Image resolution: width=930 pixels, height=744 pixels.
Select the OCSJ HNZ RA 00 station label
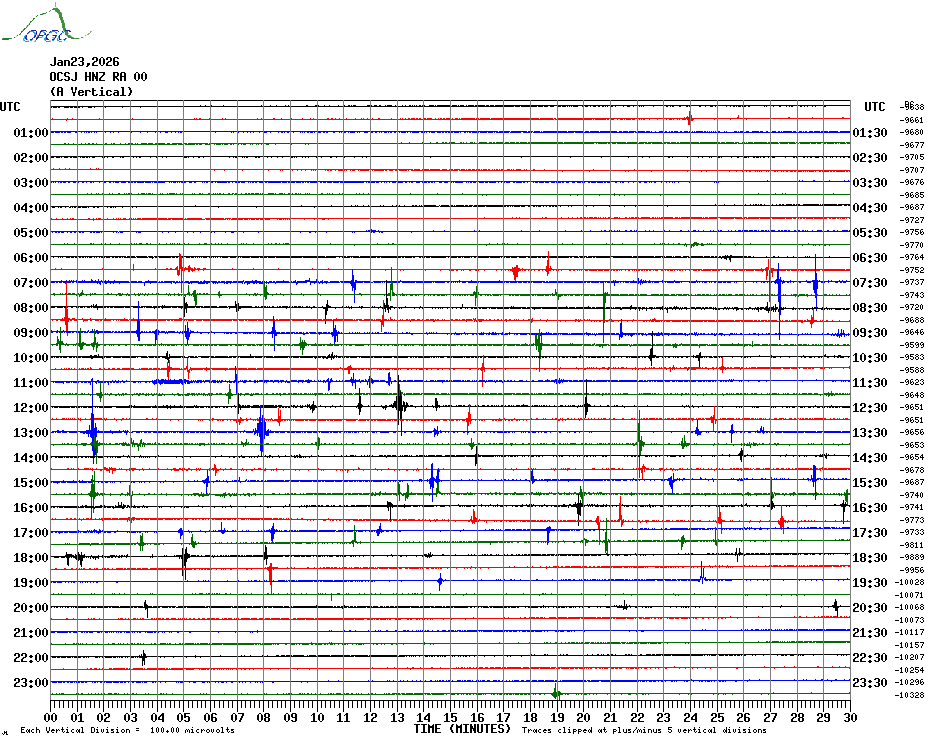[98, 77]
